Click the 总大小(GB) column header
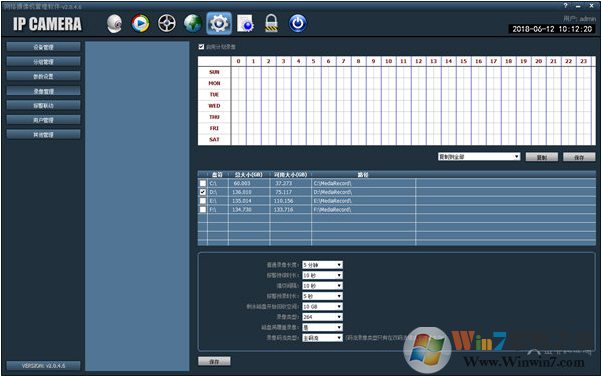 click(249, 175)
